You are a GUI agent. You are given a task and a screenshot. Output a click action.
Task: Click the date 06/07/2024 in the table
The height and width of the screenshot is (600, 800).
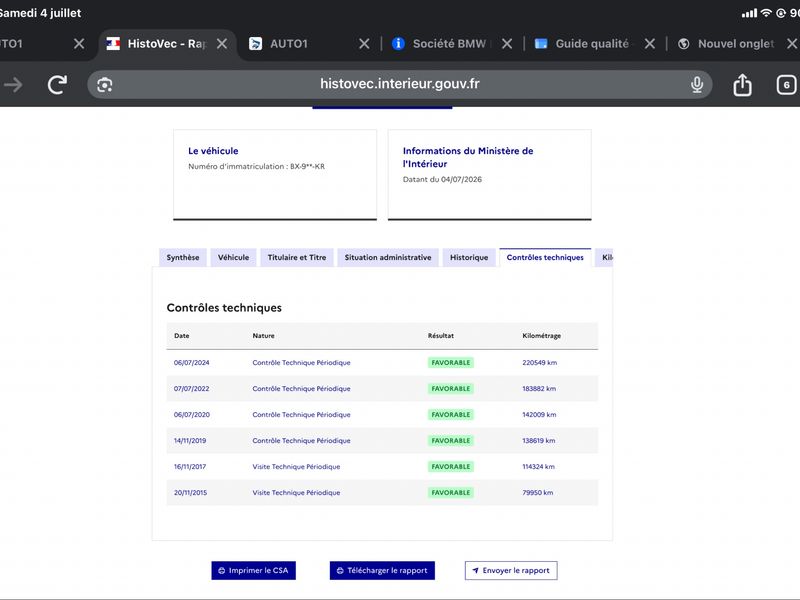click(x=191, y=363)
